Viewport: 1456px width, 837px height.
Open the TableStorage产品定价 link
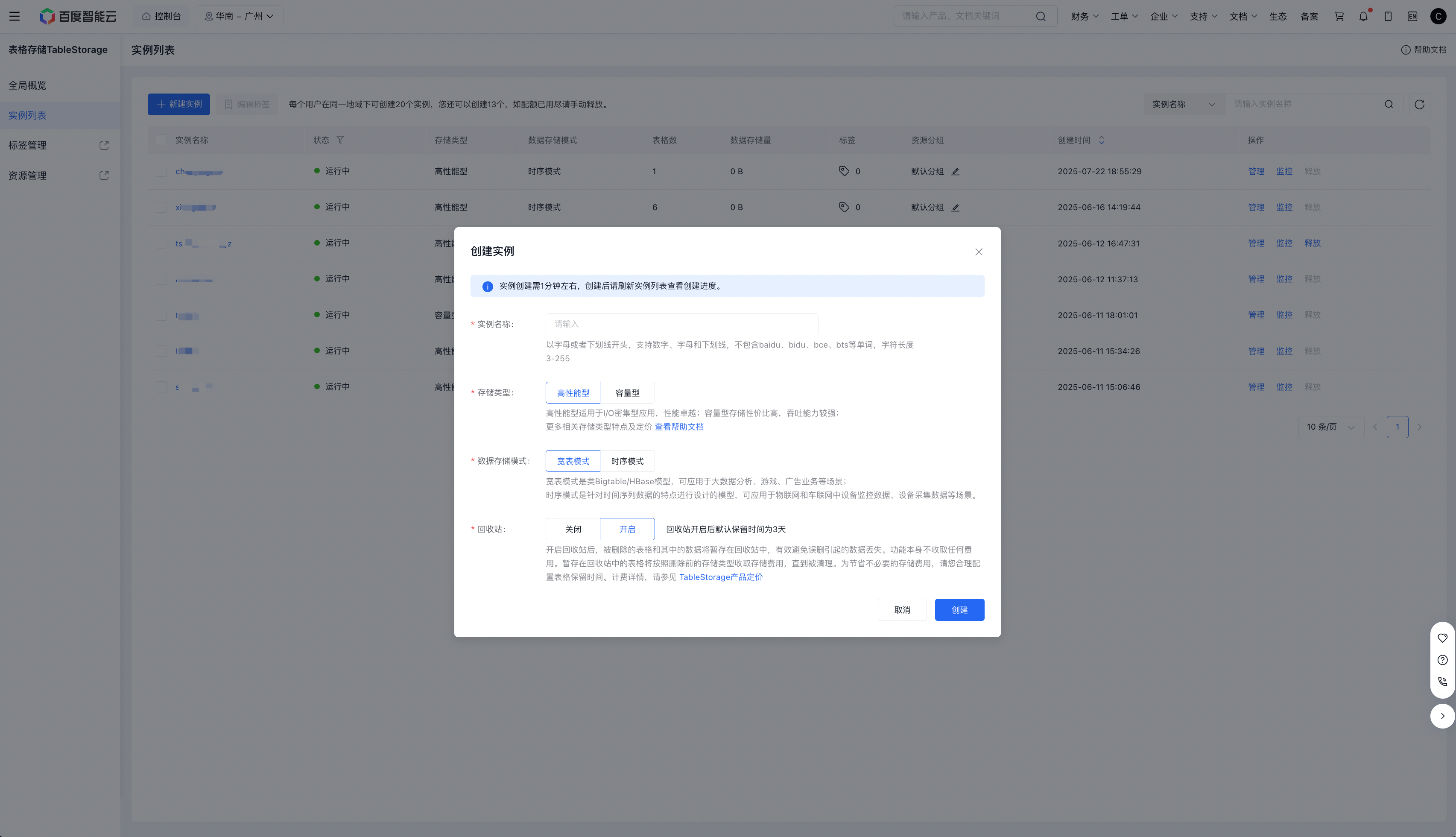[x=721, y=577]
